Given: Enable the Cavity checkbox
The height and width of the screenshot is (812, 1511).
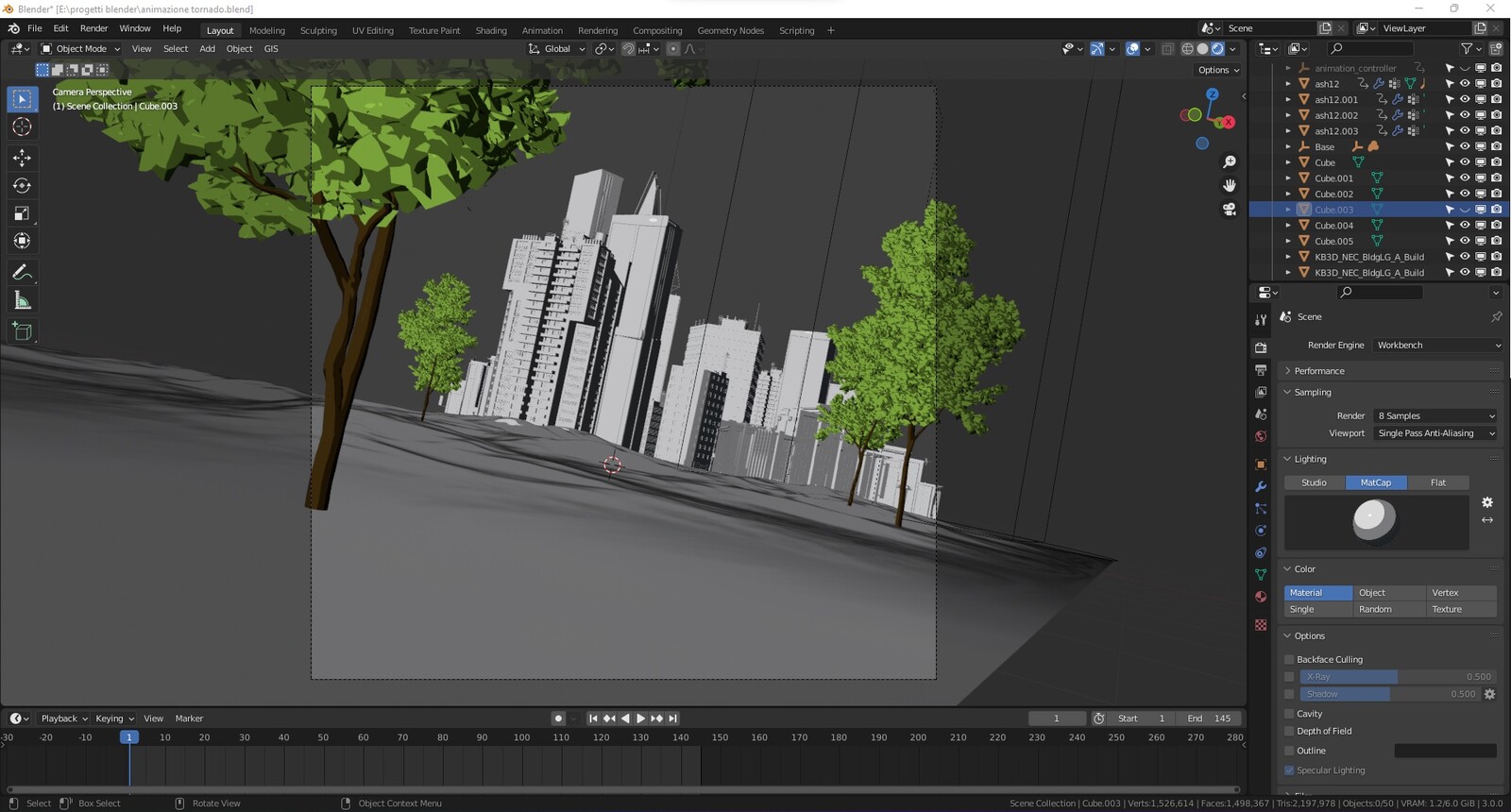Looking at the screenshot, I should click(1289, 714).
